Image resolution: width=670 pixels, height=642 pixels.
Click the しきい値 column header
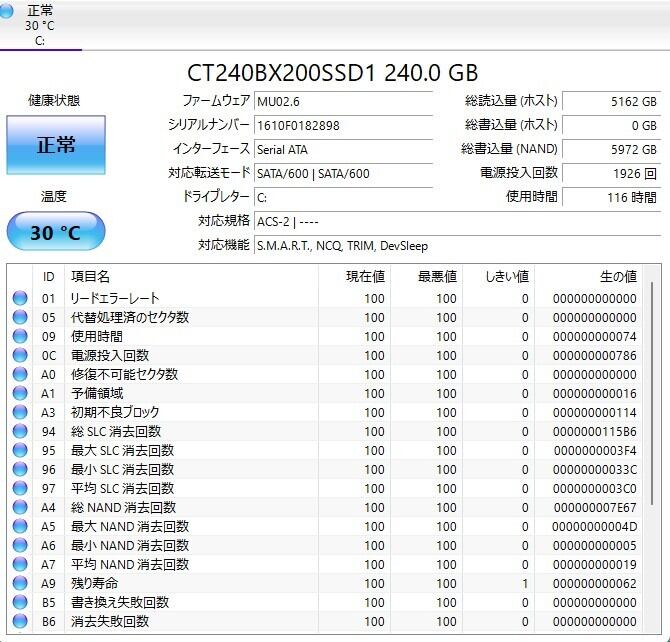pyautogui.click(x=499, y=277)
